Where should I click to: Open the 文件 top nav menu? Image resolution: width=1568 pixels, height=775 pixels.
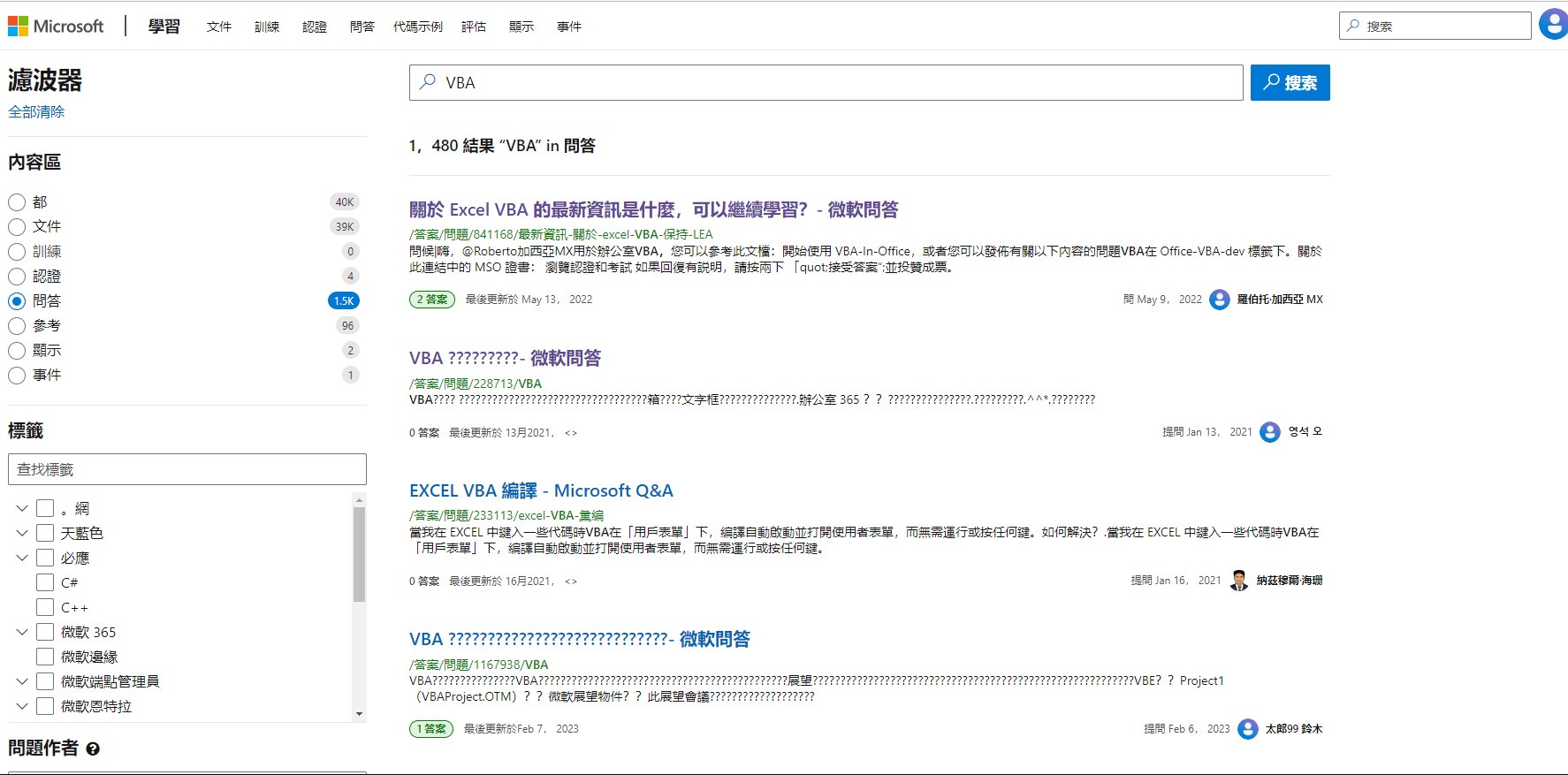point(219,27)
